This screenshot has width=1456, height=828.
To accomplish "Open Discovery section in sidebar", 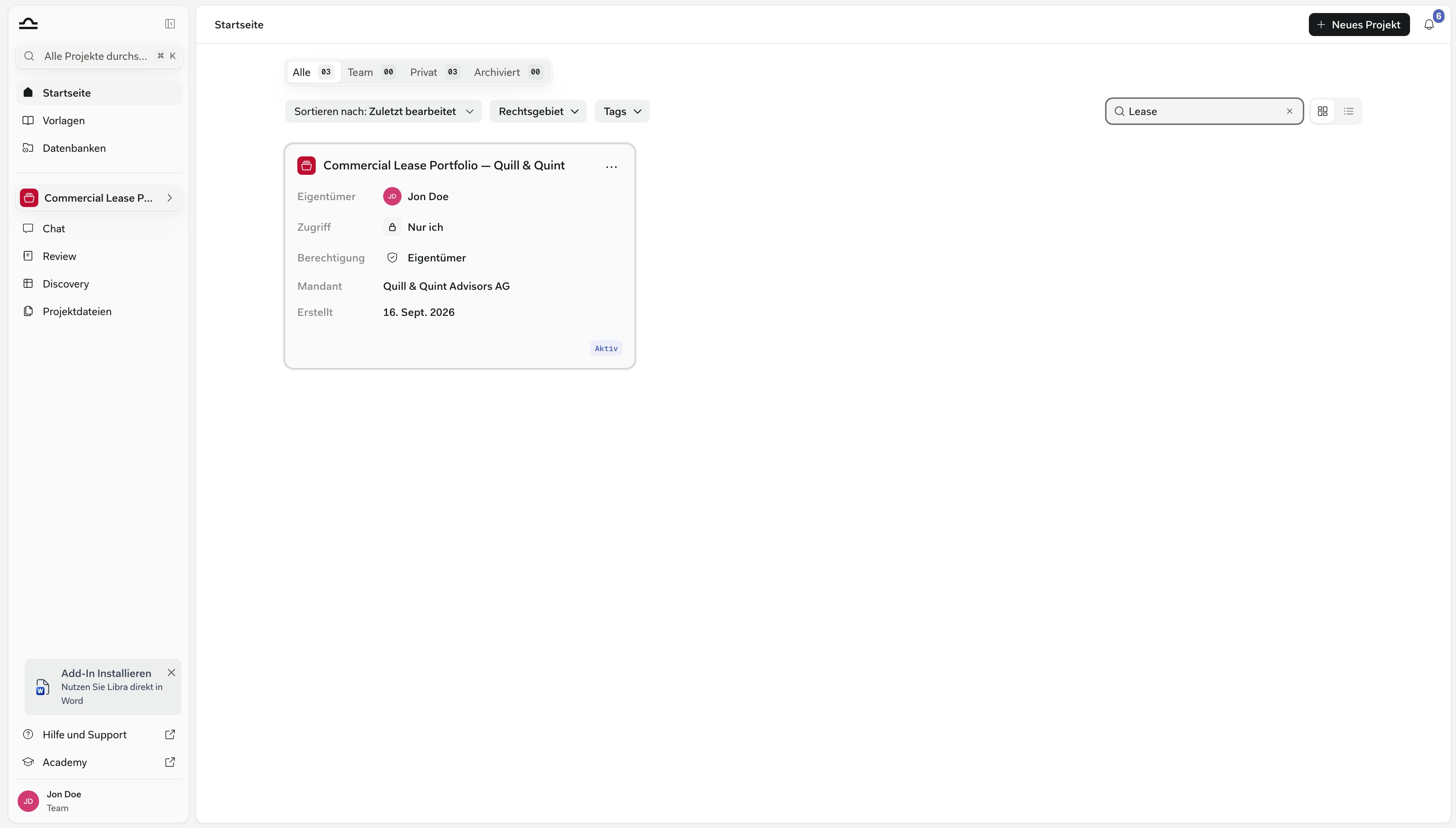I will point(99,284).
